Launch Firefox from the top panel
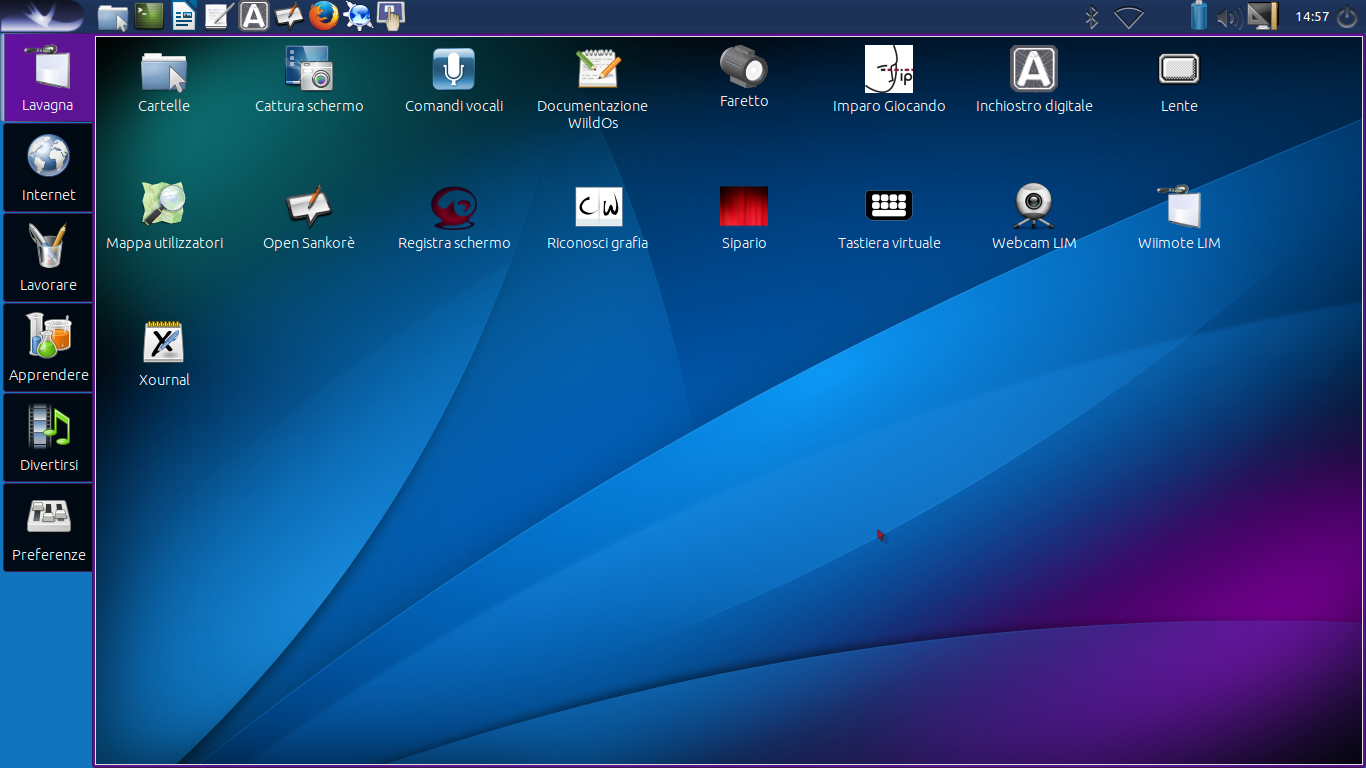Viewport: 1366px width, 768px height. click(323, 15)
